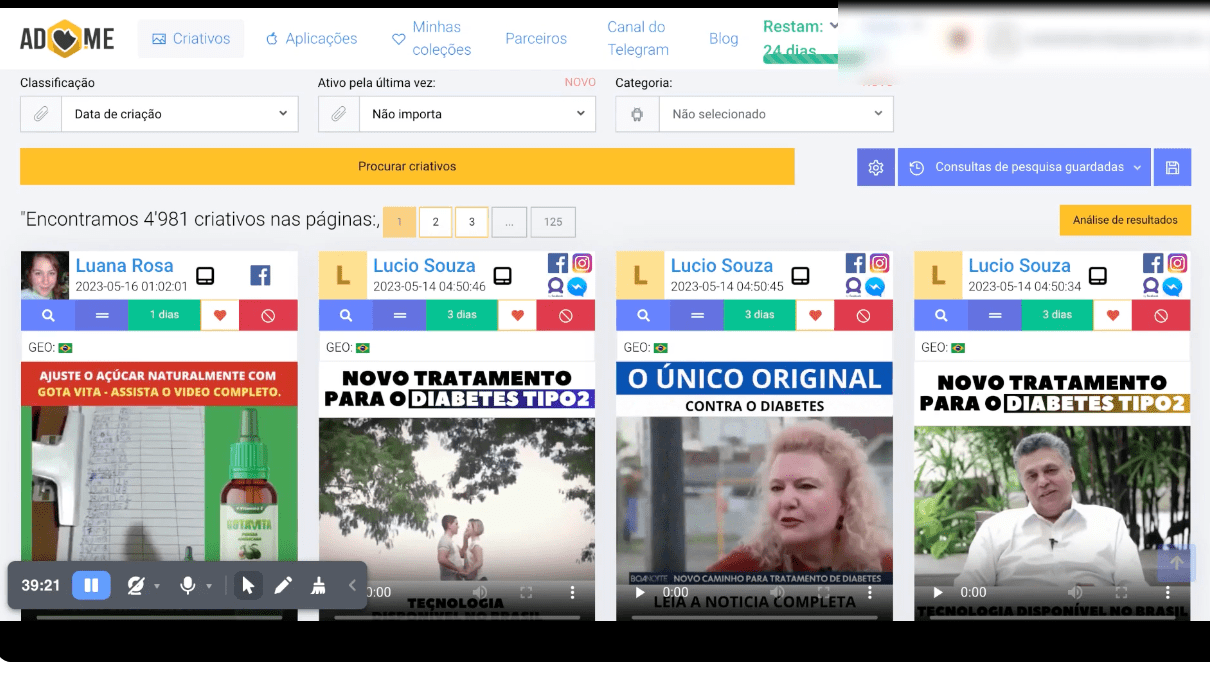The image size is (1210, 678).
Task: Click the AdHeart logo
Action: click(x=67, y=39)
